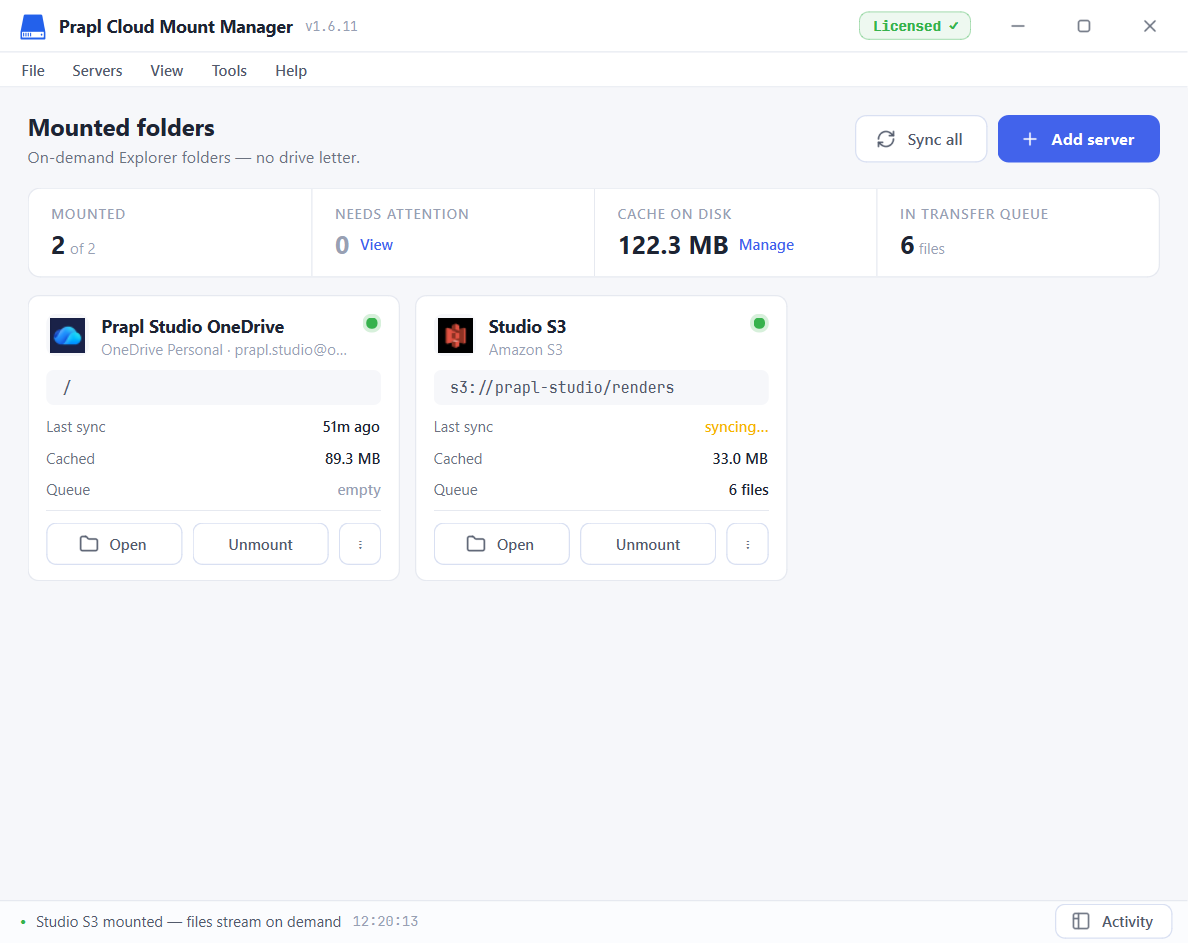
Task: Click the '6 files' queue value on Studio S3
Action: coord(749,490)
